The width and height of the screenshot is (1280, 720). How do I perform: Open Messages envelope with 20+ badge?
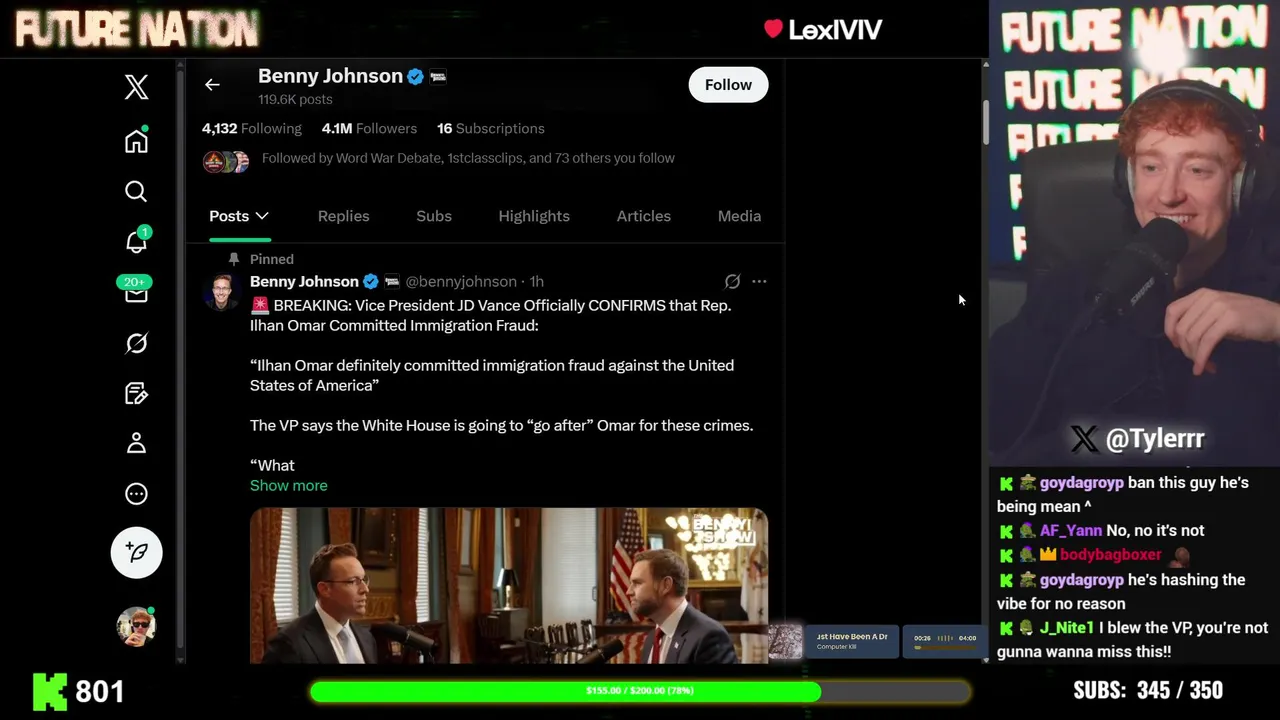[135, 291]
